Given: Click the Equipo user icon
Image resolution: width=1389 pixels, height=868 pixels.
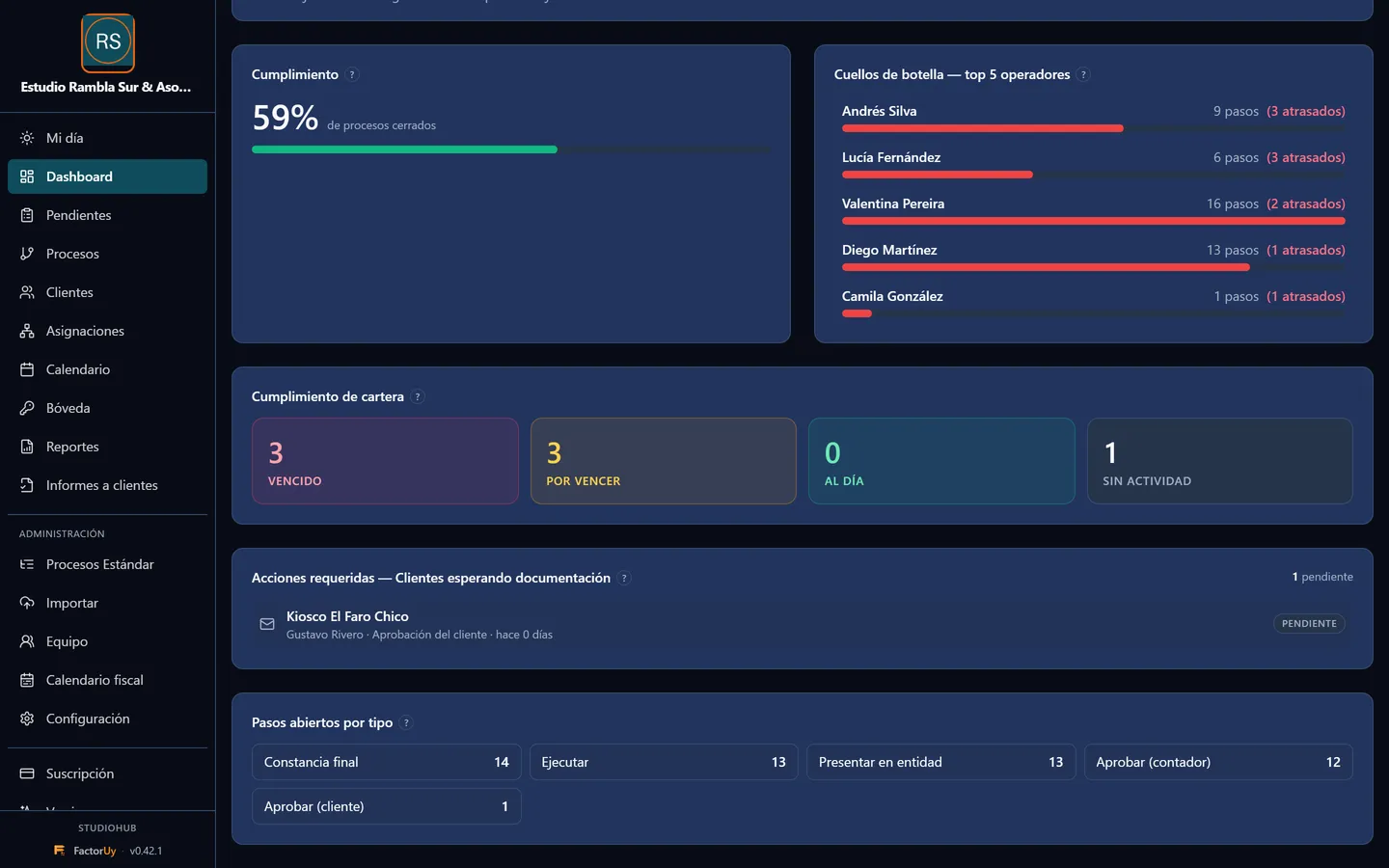Looking at the screenshot, I should (x=27, y=641).
